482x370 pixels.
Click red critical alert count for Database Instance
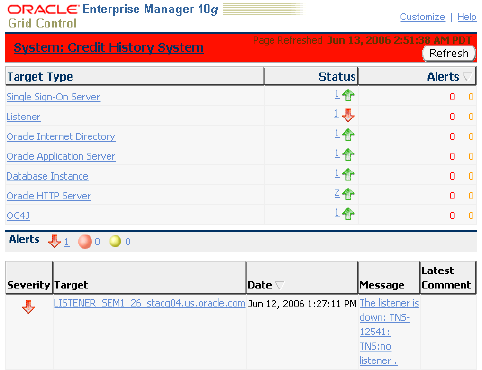(x=452, y=176)
